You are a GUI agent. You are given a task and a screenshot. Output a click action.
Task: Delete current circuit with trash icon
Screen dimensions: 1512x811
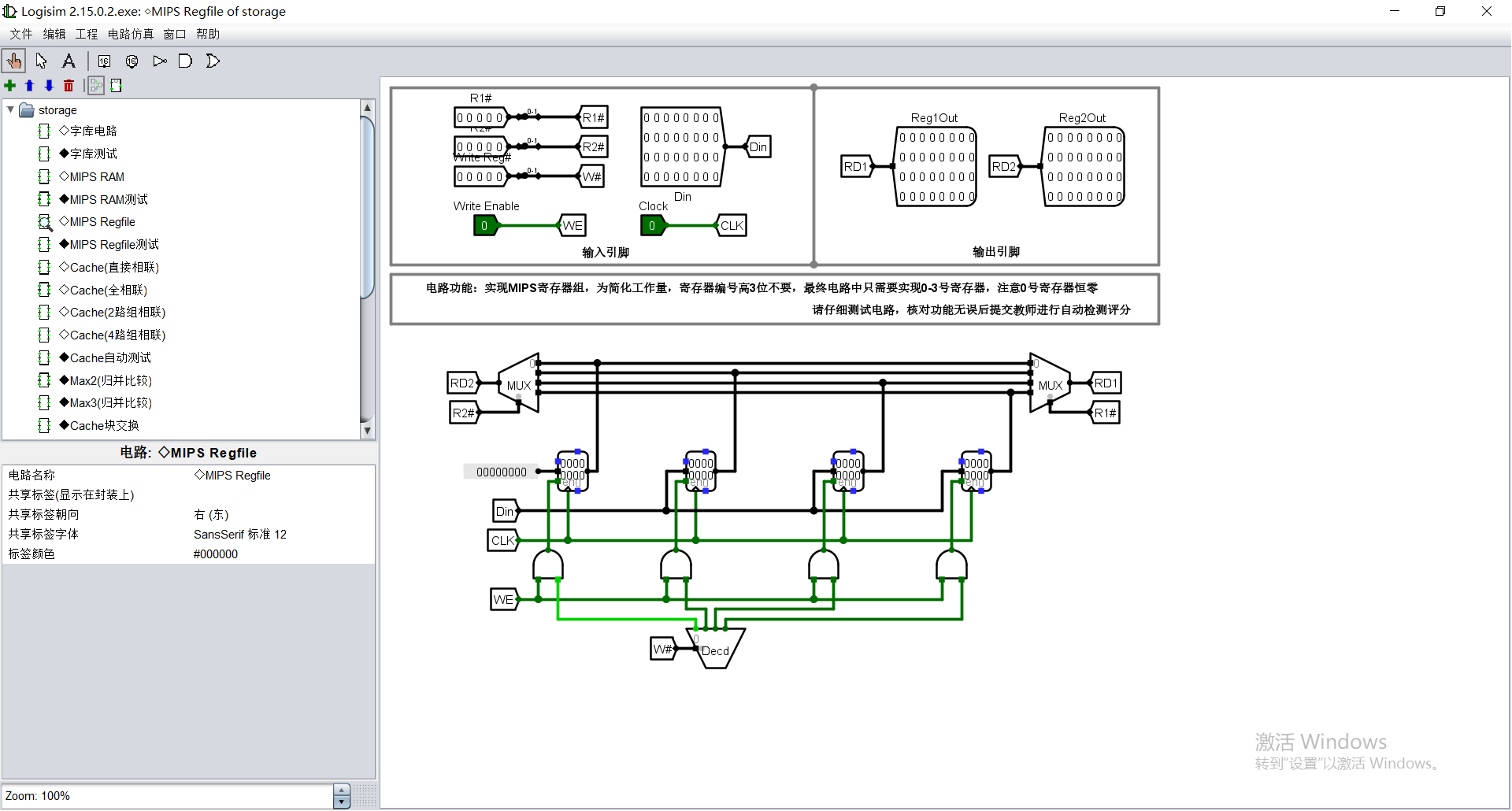(x=69, y=85)
